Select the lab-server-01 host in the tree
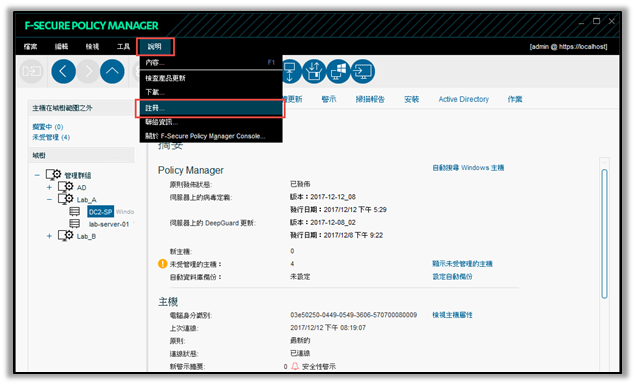This screenshot has width=635, height=385. pyautogui.click(x=109, y=224)
